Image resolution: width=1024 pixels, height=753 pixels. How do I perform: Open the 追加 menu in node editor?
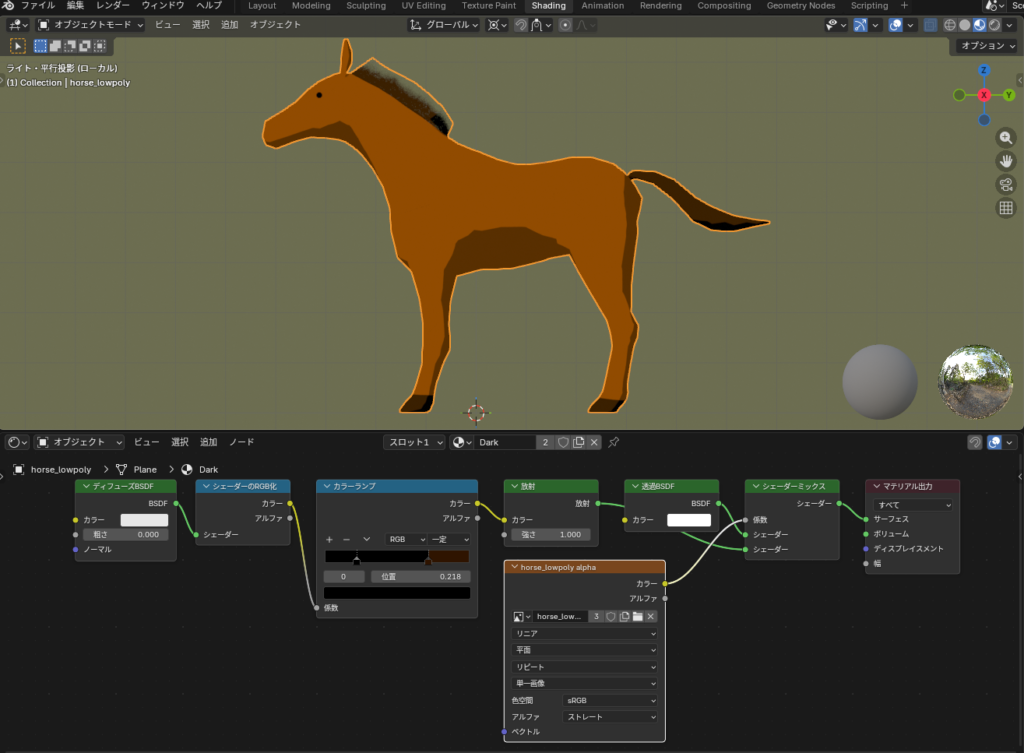pos(208,442)
